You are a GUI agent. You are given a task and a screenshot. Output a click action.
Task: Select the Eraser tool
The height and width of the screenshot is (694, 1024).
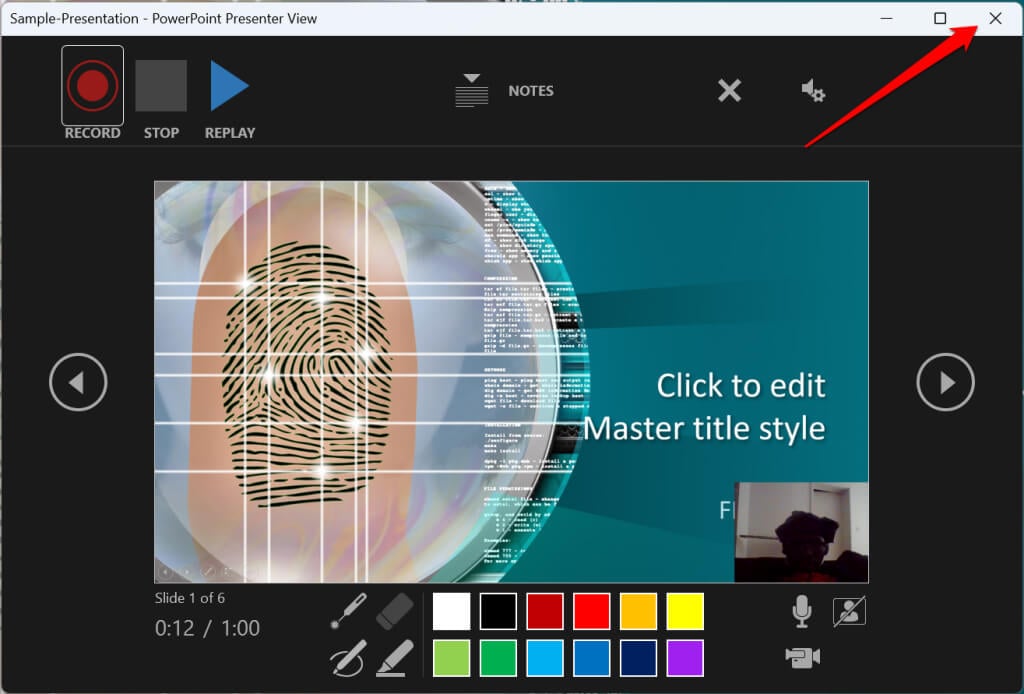(x=395, y=612)
